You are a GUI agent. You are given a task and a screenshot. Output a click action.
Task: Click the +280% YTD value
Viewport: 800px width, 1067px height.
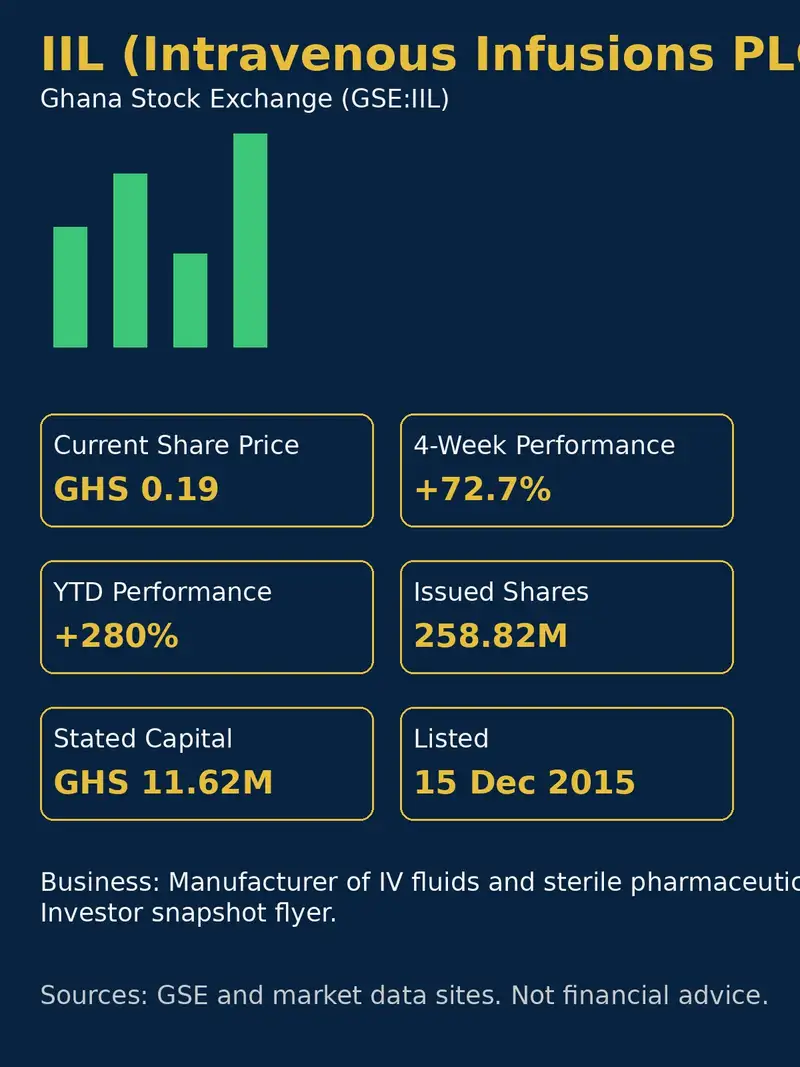click(x=116, y=636)
